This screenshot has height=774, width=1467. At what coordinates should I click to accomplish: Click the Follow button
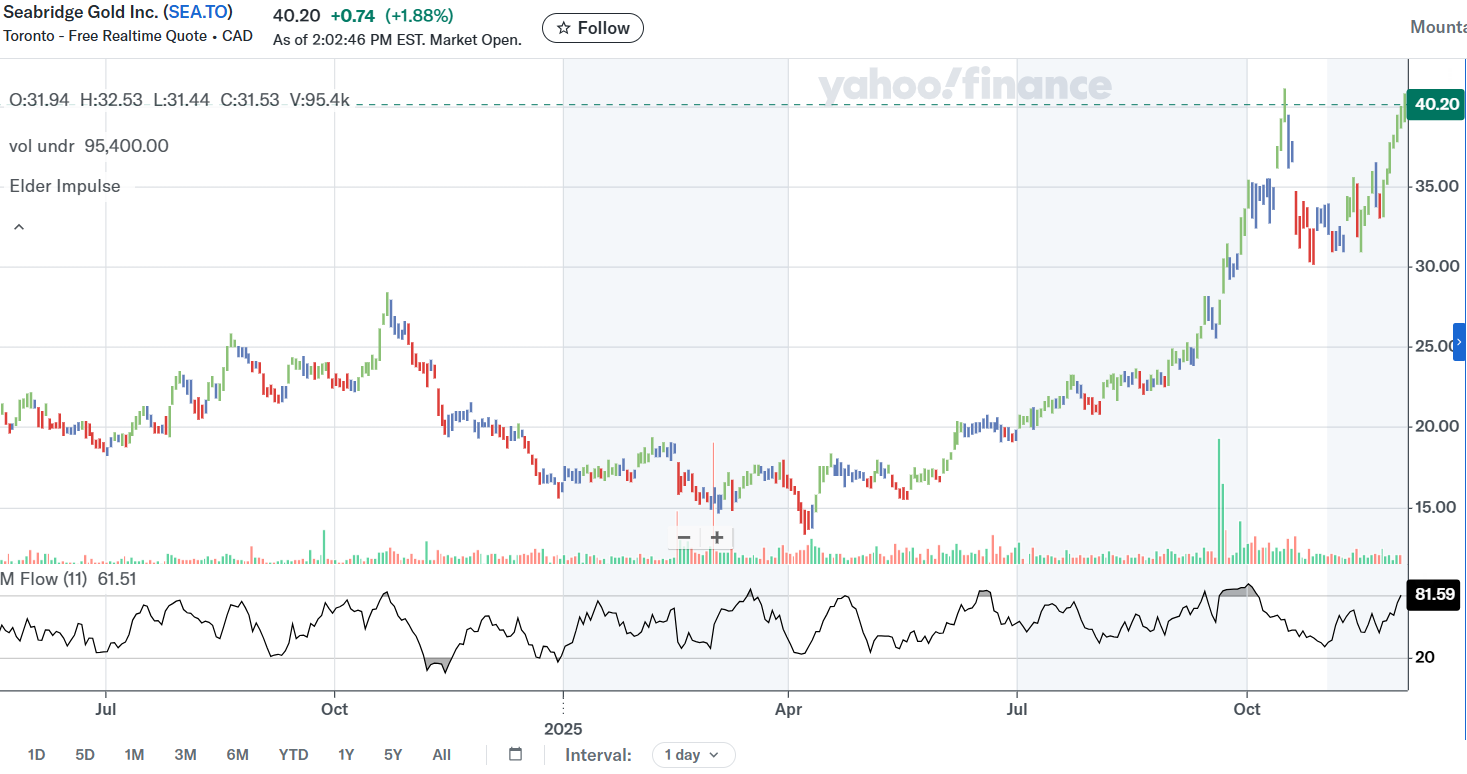pyautogui.click(x=592, y=28)
